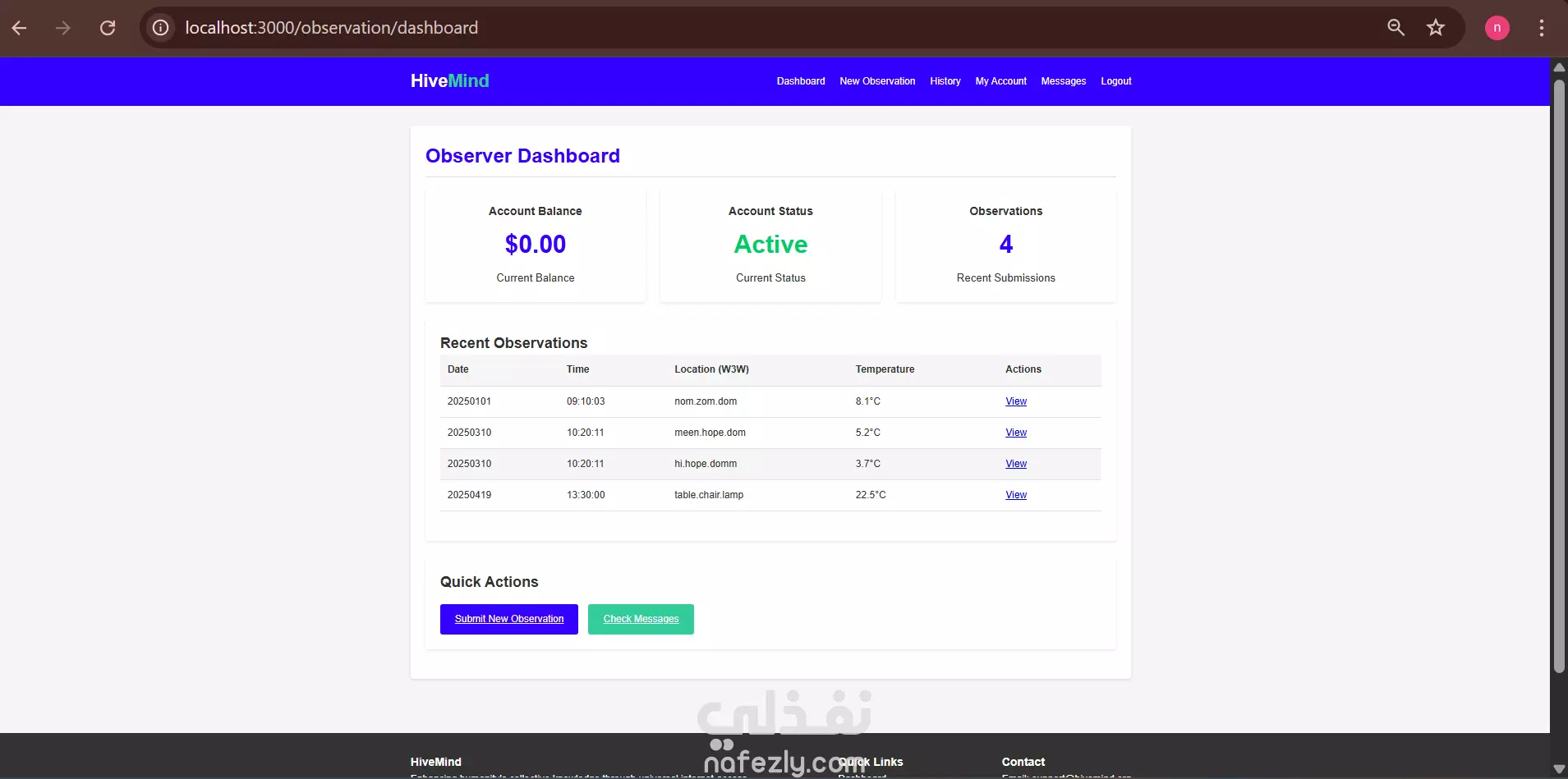Click the Active account status value
Image resolution: width=1568 pixels, height=779 pixels.
click(x=770, y=244)
